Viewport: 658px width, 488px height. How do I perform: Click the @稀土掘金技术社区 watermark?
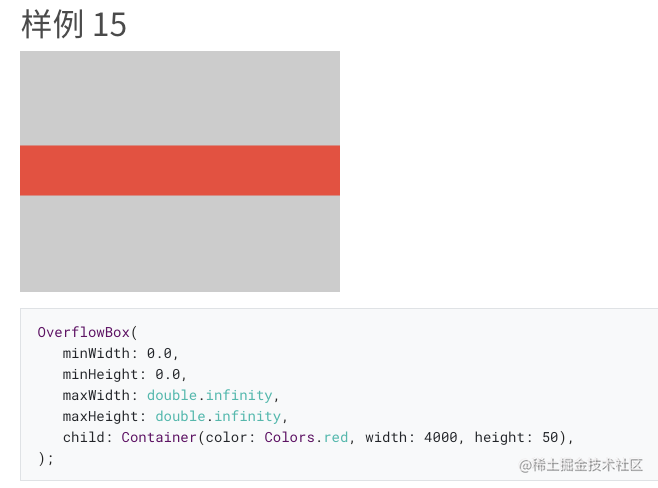click(x=581, y=465)
